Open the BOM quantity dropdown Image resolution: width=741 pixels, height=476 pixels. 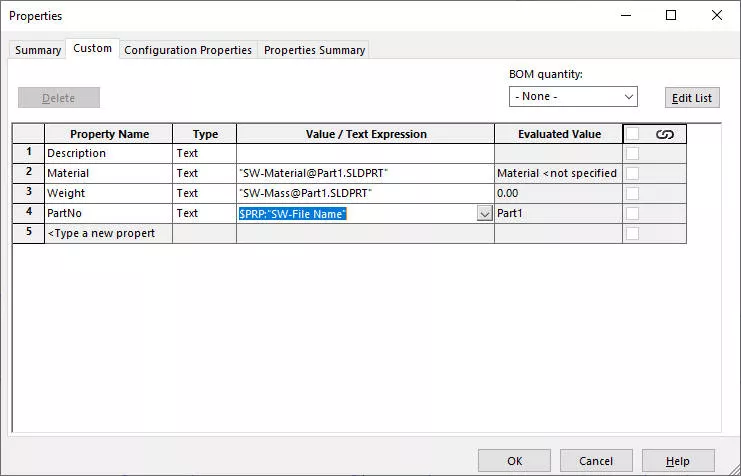point(573,97)
